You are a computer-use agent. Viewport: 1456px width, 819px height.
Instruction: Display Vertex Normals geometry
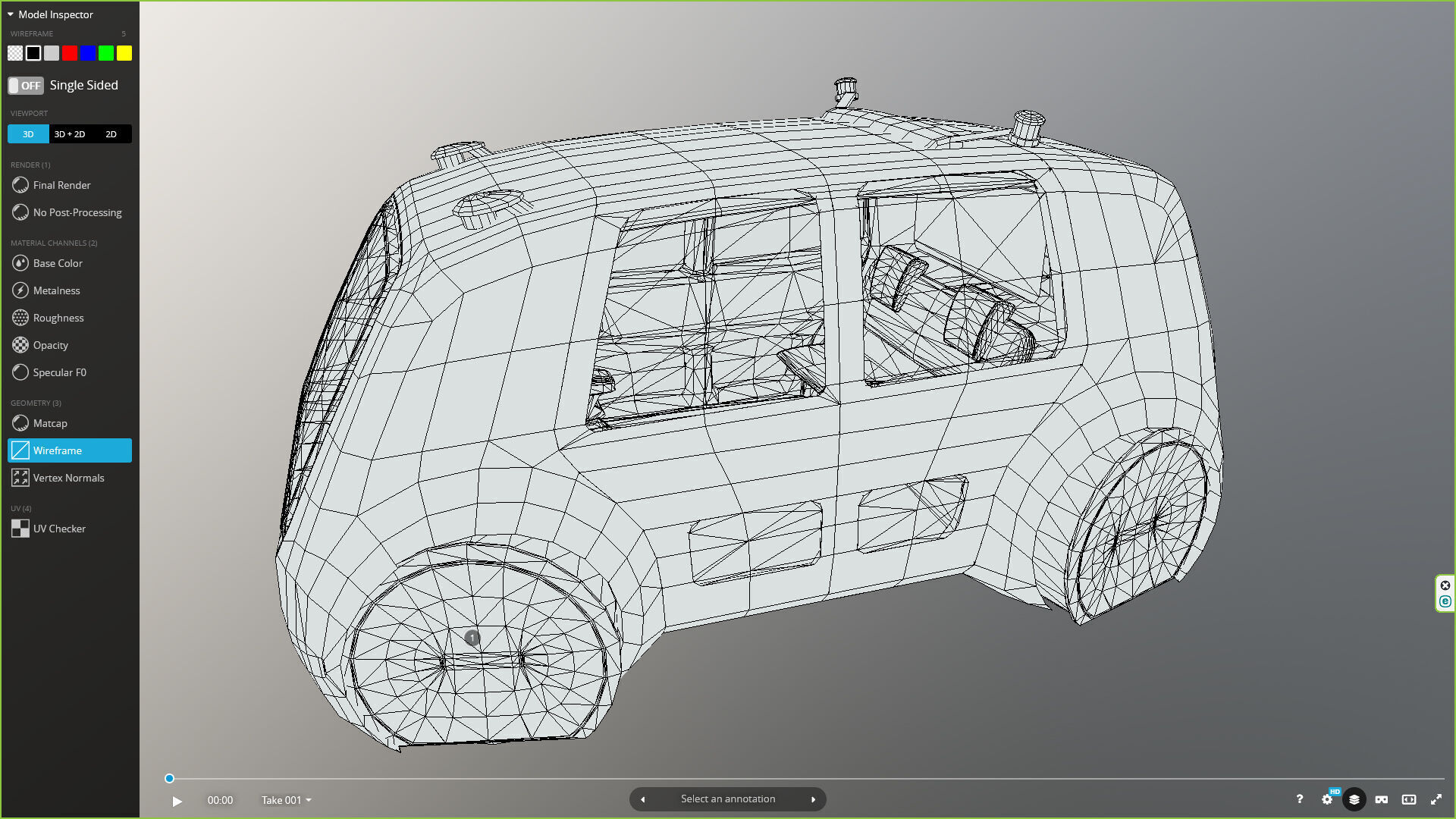click(x=68, y=478)
